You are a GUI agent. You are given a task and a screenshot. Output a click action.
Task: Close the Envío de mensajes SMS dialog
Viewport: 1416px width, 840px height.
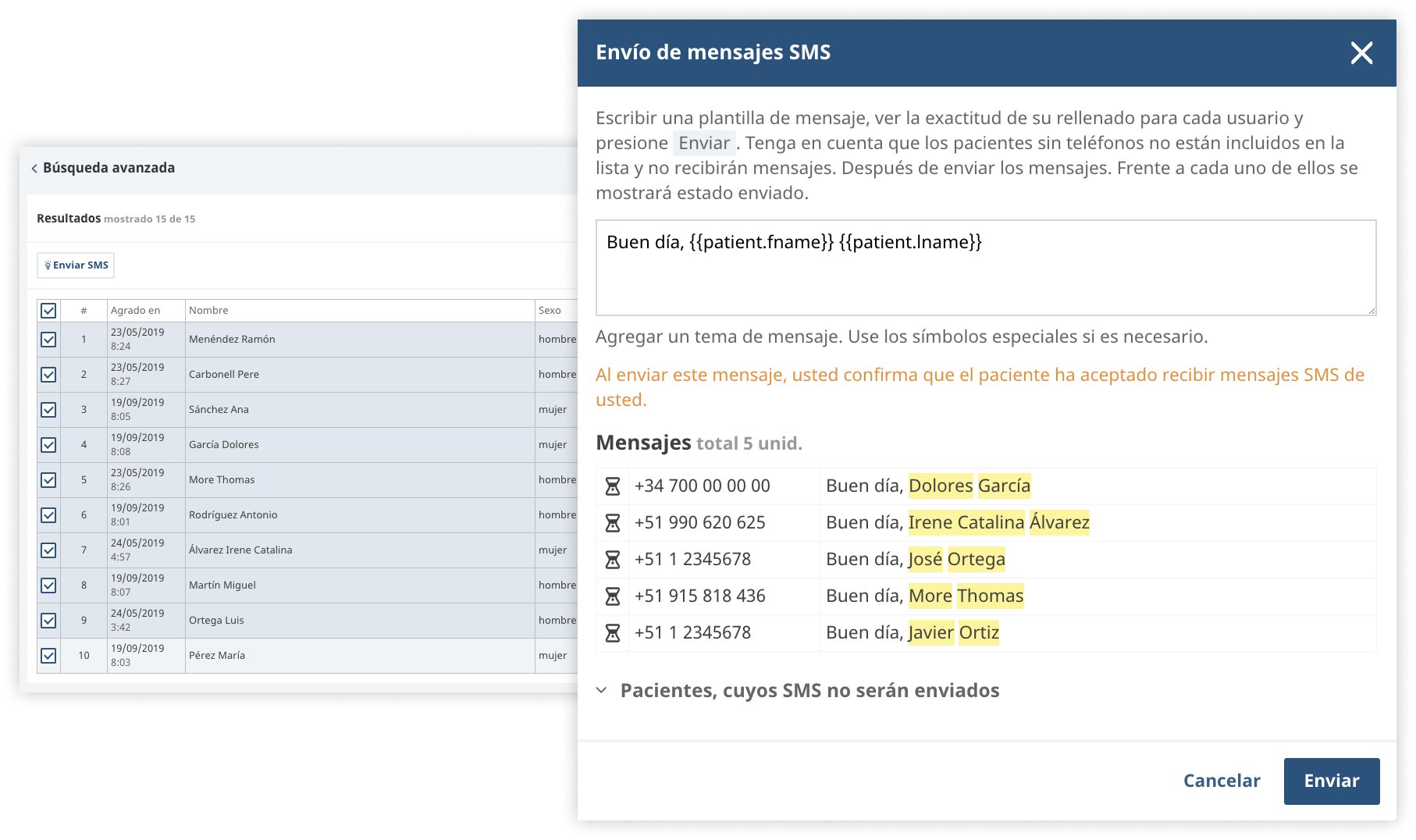[1361, 52]
